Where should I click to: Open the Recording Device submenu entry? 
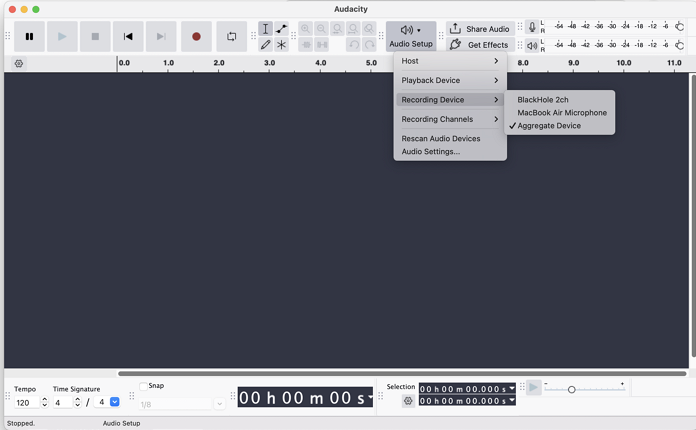(450, 100)
